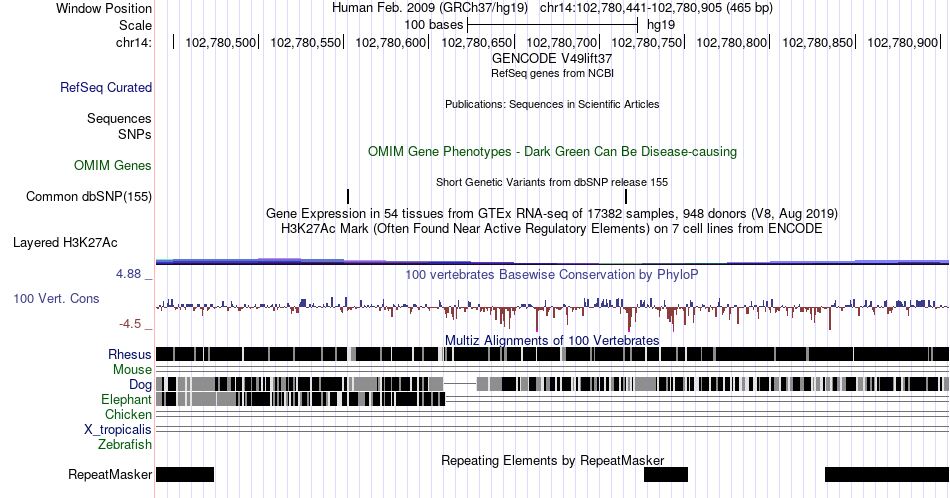
Task: Click the Sequences track label
Action: tap(119, 118)
